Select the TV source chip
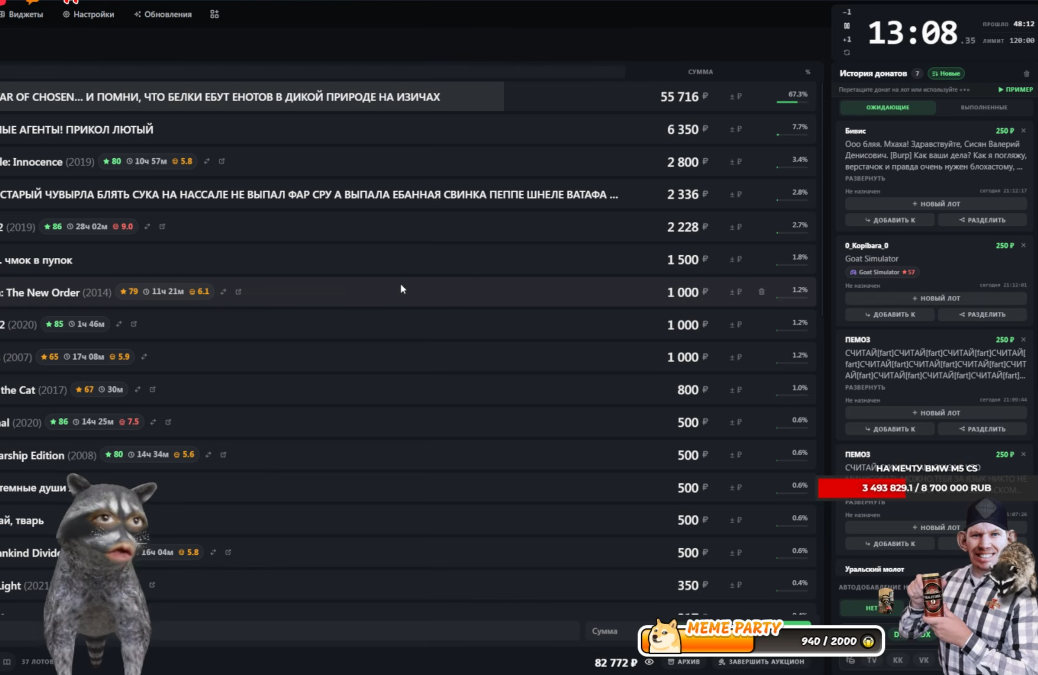This screenshot has width=1038, height=675. pyautogui.click(x=872, y=660)
